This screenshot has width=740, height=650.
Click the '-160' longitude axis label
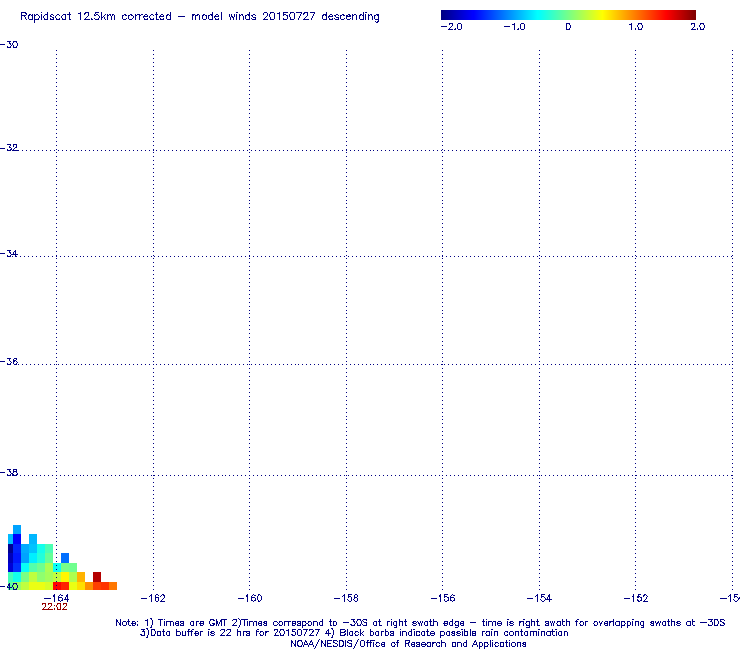250,599
